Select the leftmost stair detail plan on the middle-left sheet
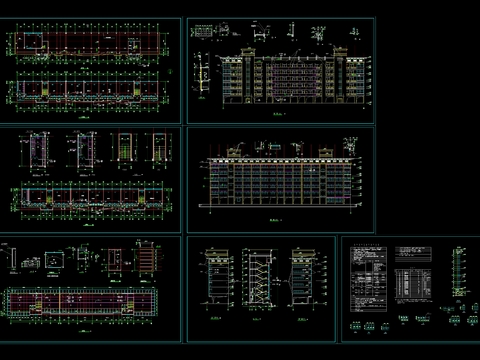This screenshot has width=480, height=360. 38,151
